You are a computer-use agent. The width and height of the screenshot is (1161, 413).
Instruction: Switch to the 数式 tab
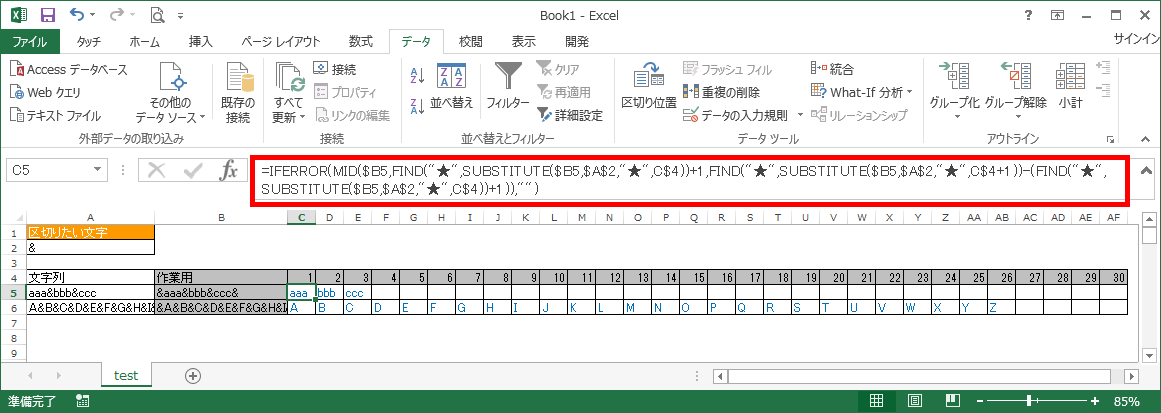(361, 41)
